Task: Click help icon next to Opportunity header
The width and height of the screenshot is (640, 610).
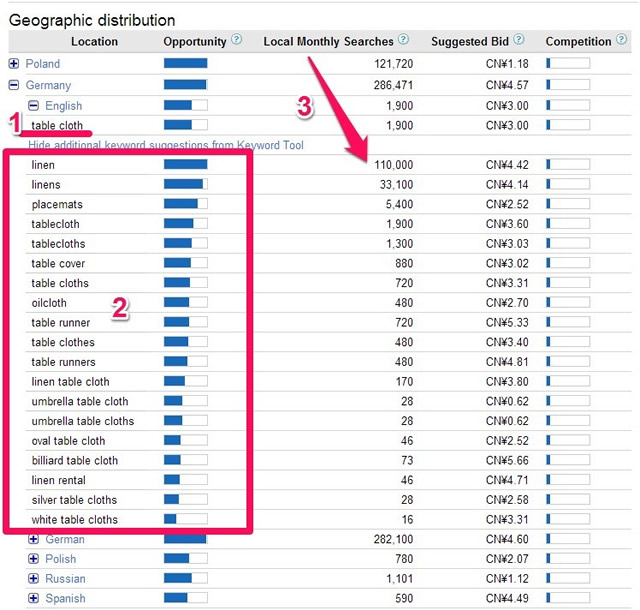Action: coord(236,41)
